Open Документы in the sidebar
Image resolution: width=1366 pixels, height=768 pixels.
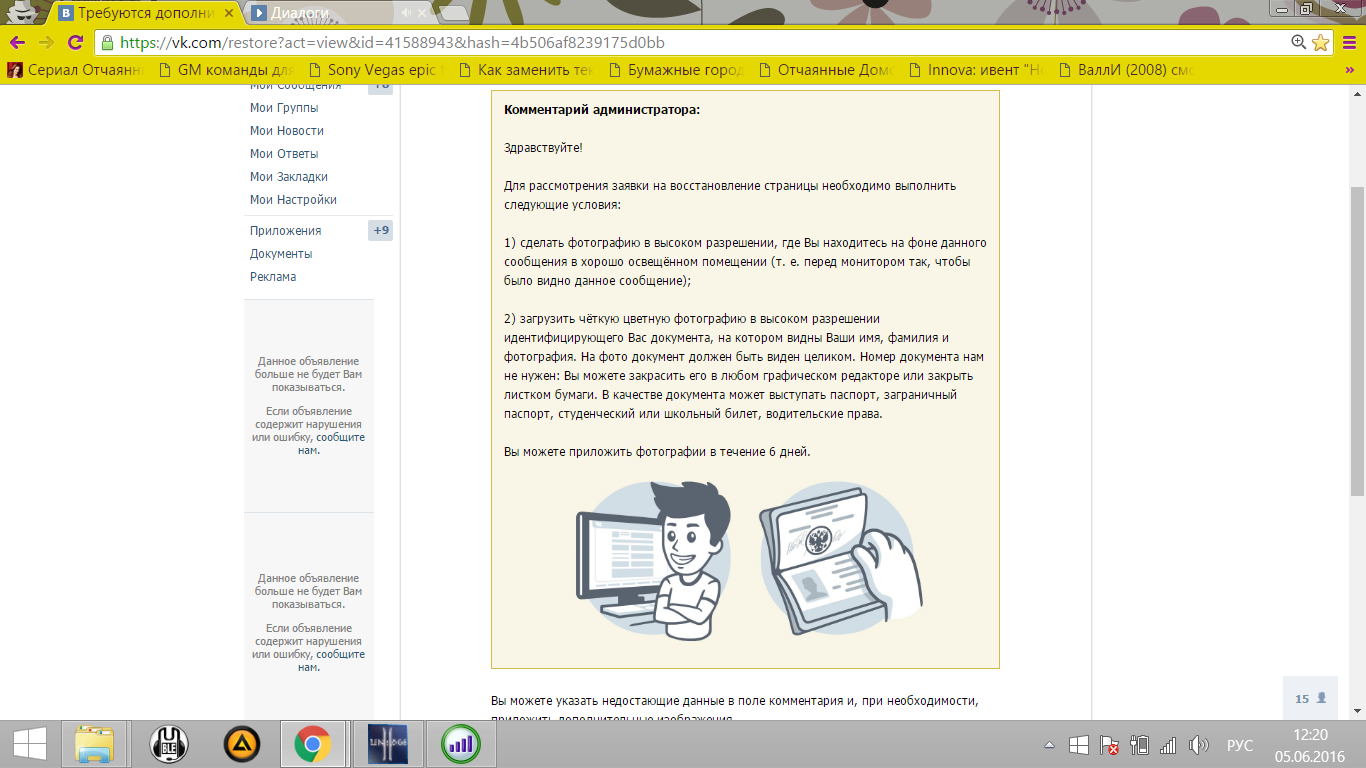pyautogui.click(x=281, y=254)
